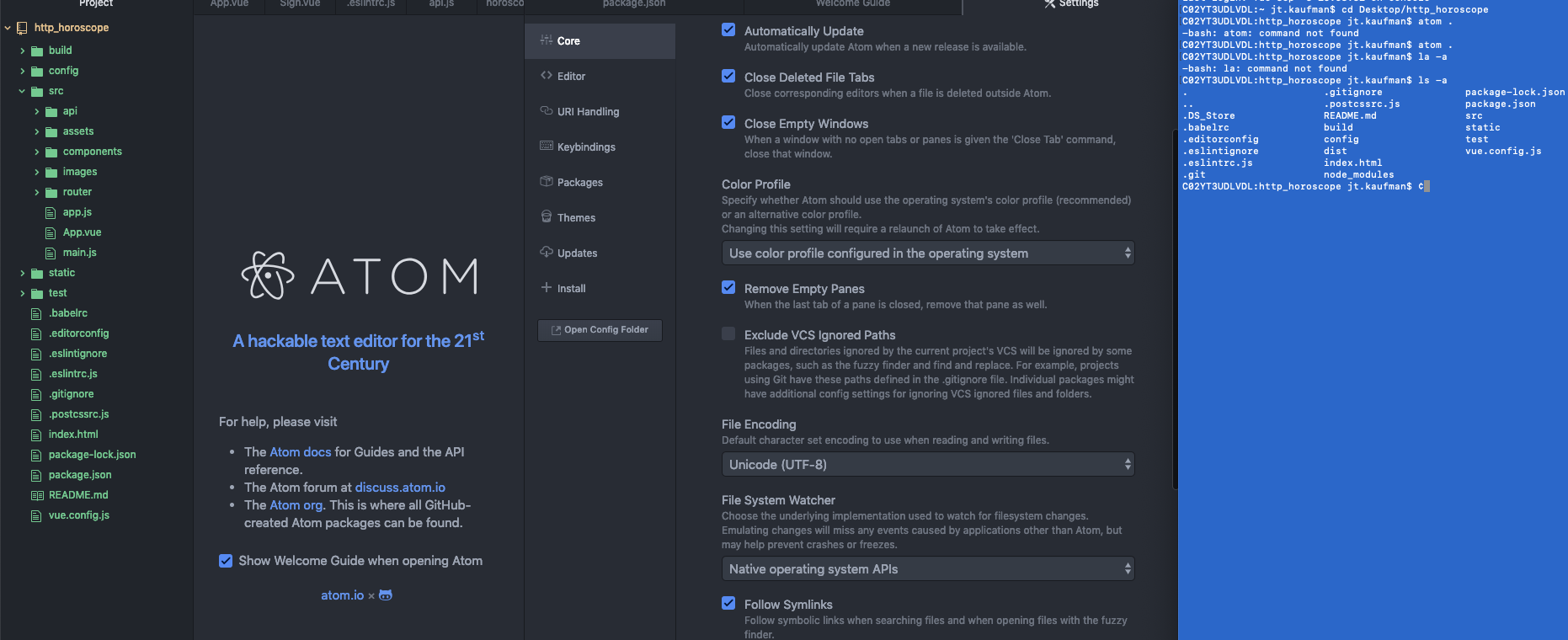This screenshot has height=640, width=1568.
Task: Click the Terminal window command prompt line
Action: click(x=1305, y=186)
